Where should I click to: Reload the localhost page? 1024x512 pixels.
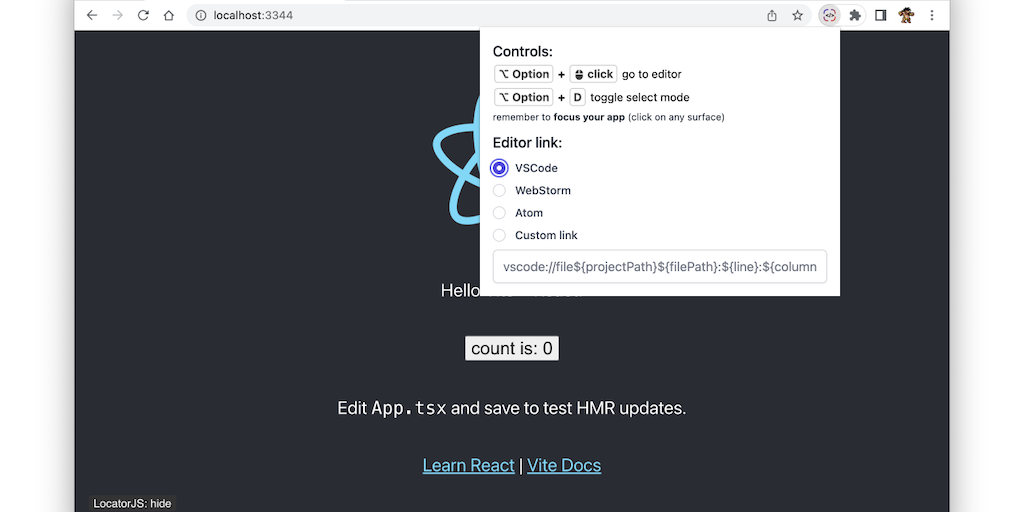143,15
